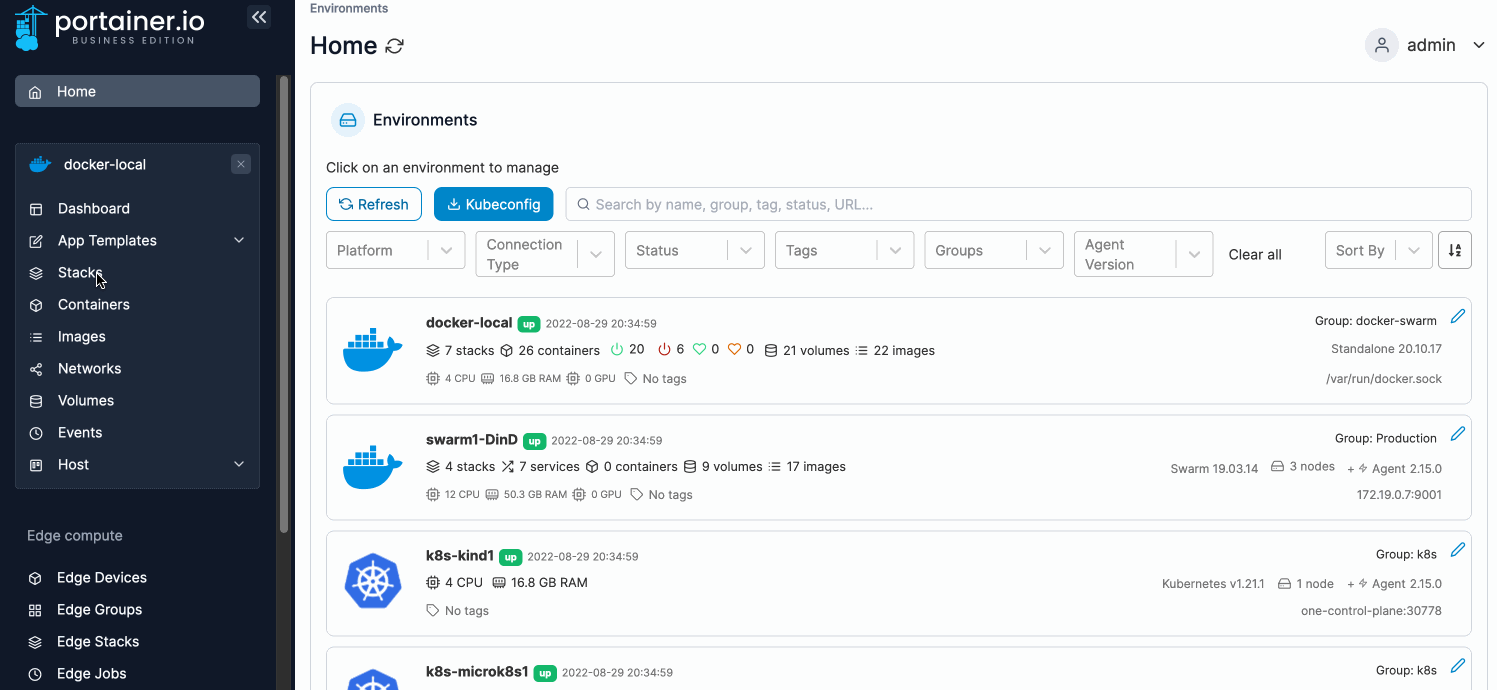Viewport: 1497px width, 690px height.
Task: Collapse the sidebar with the double-chevron
Action: click(x=258, y=17)
